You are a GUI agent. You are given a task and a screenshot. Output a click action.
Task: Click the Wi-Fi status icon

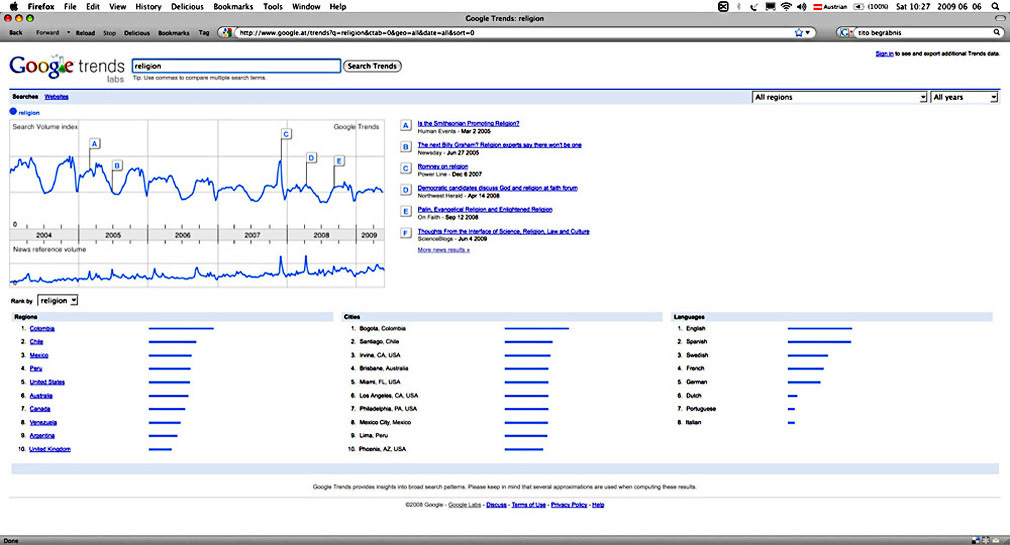coord(786,6)
